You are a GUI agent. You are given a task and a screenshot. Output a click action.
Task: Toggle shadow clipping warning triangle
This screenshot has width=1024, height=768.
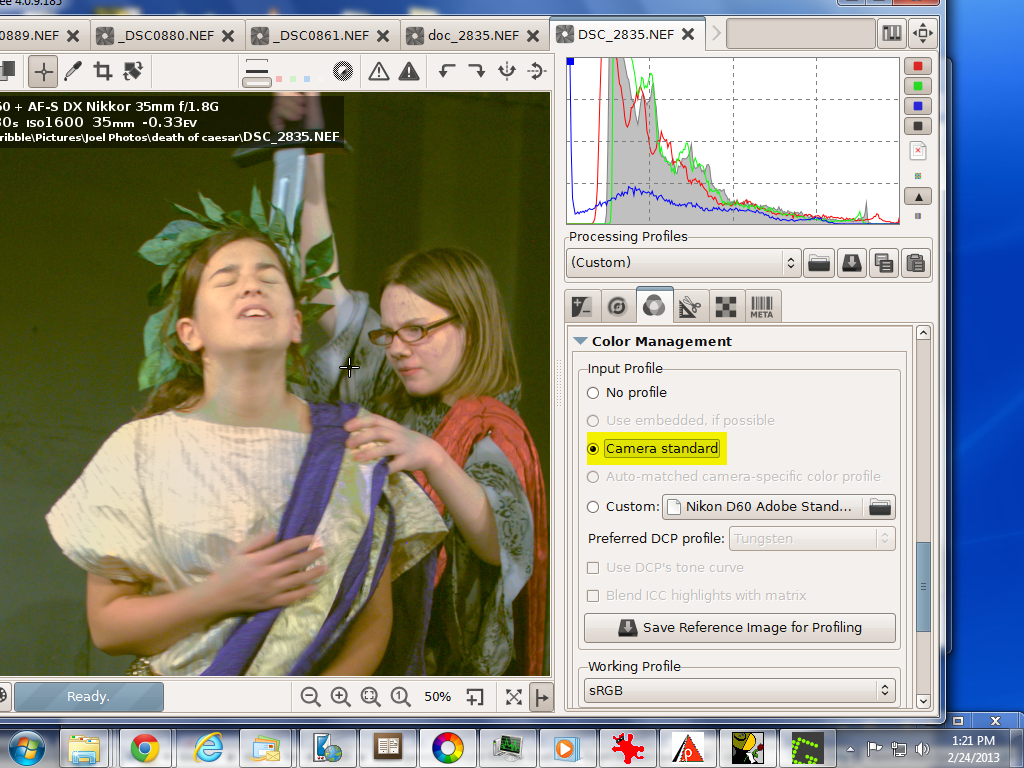379,71
